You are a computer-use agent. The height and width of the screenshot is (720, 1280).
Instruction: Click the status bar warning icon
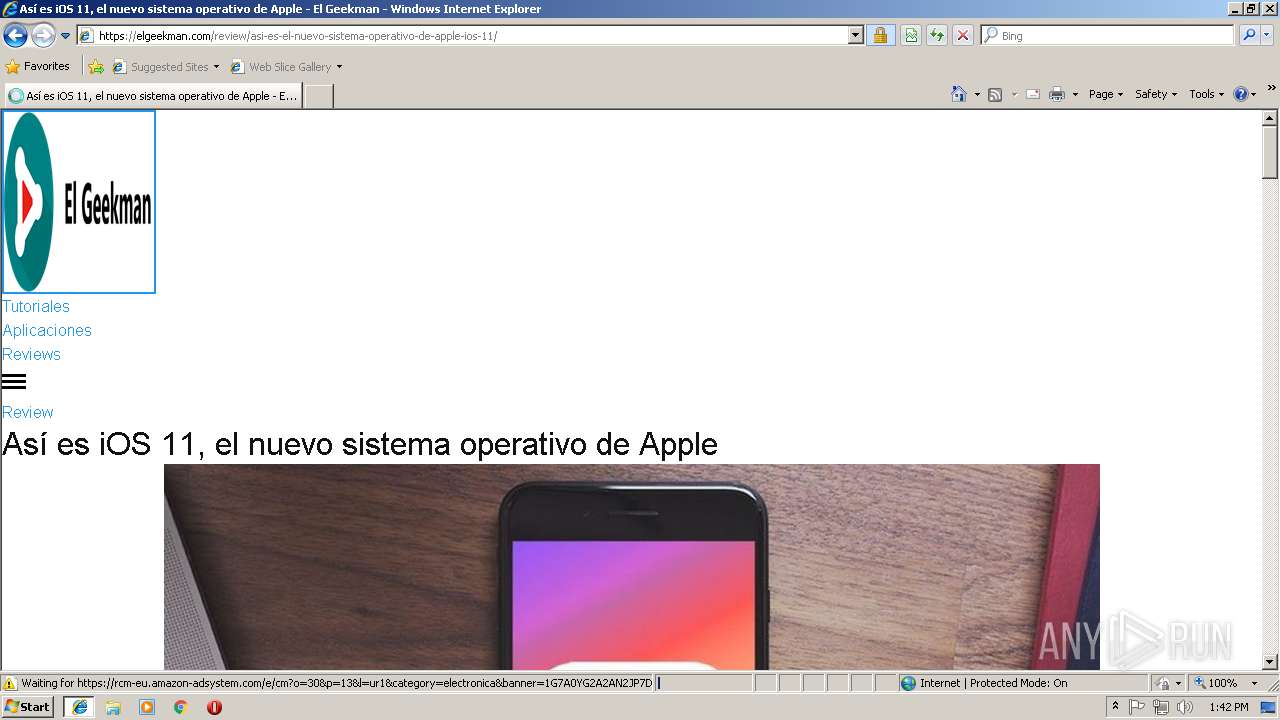pyautogui.click(x=10, y=683)
